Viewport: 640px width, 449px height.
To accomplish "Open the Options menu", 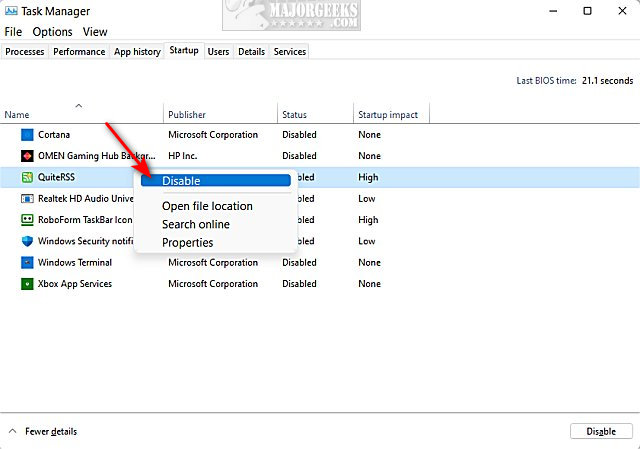I will point(52,32).
